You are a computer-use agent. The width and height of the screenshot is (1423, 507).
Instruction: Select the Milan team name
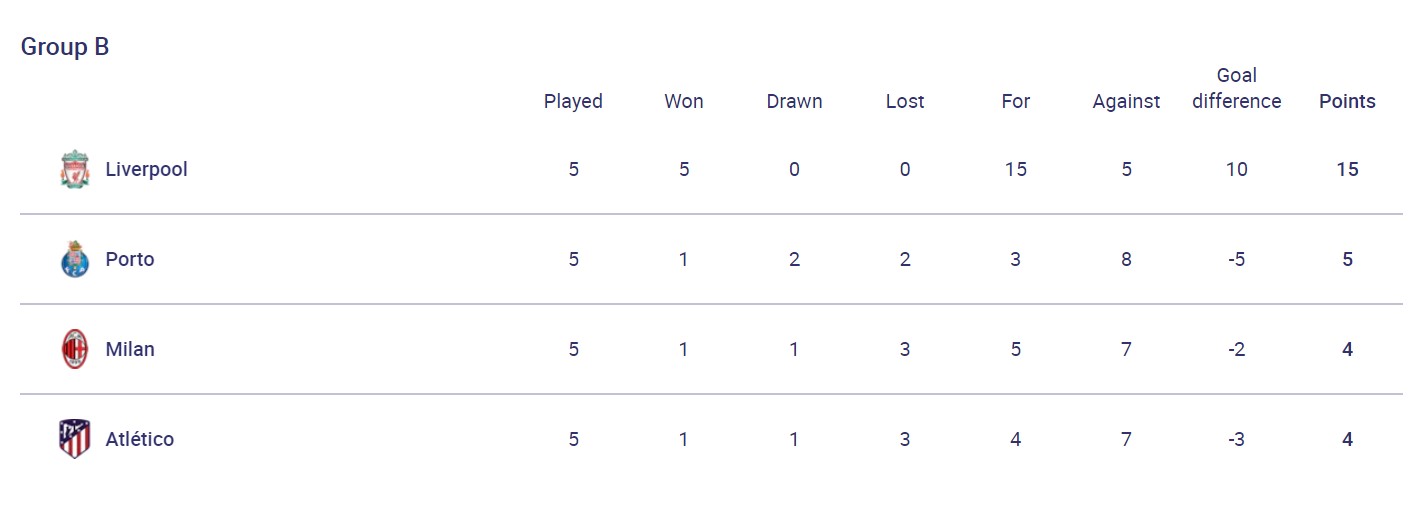[x=130, y=349]
